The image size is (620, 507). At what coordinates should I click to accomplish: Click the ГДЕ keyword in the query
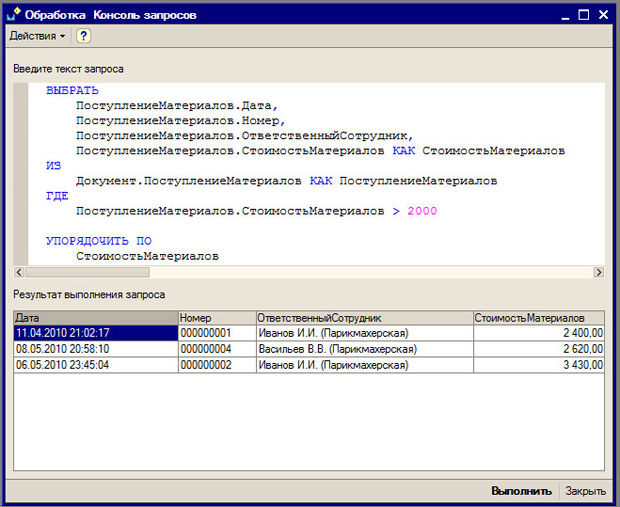[x=57, y=196]
